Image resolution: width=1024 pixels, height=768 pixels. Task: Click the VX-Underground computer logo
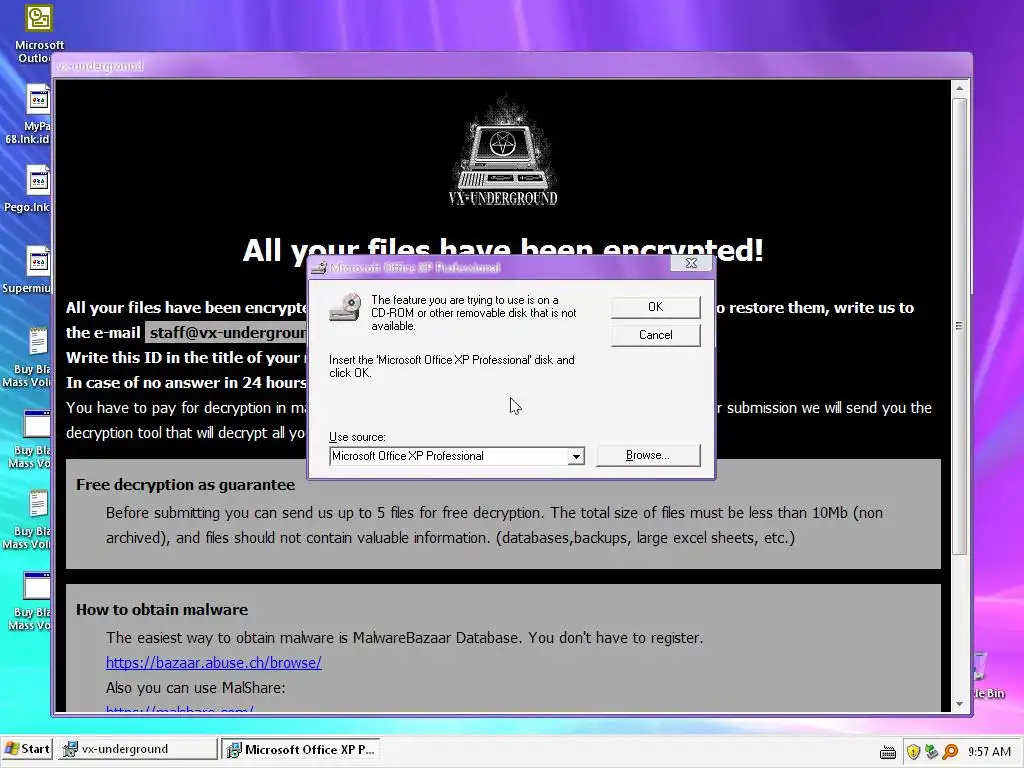tap(503, 152)
